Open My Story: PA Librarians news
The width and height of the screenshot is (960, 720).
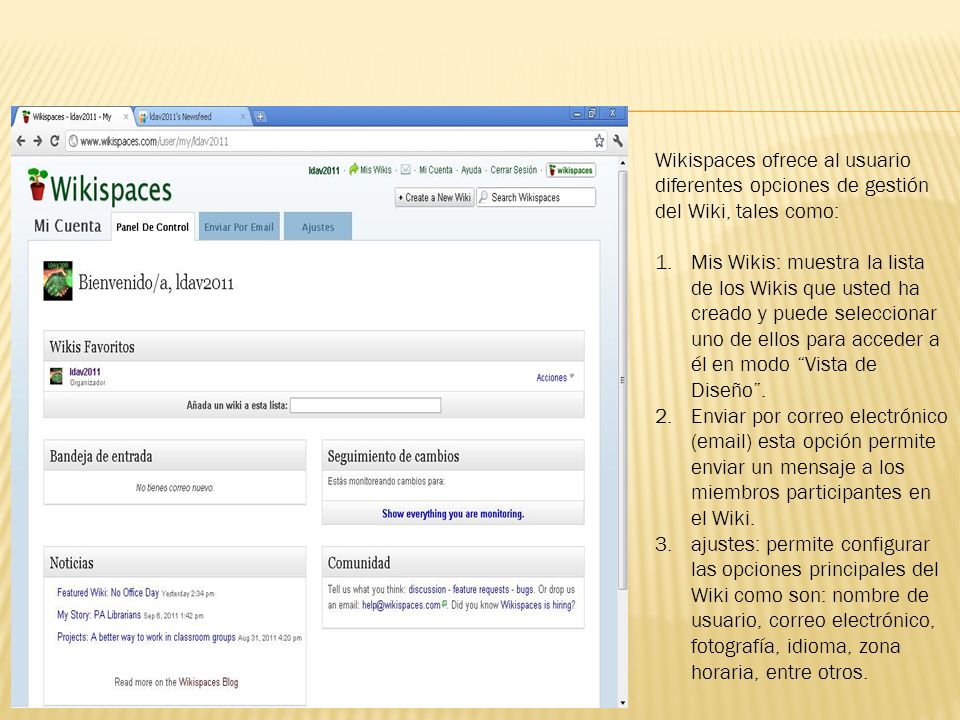point(99,615)
